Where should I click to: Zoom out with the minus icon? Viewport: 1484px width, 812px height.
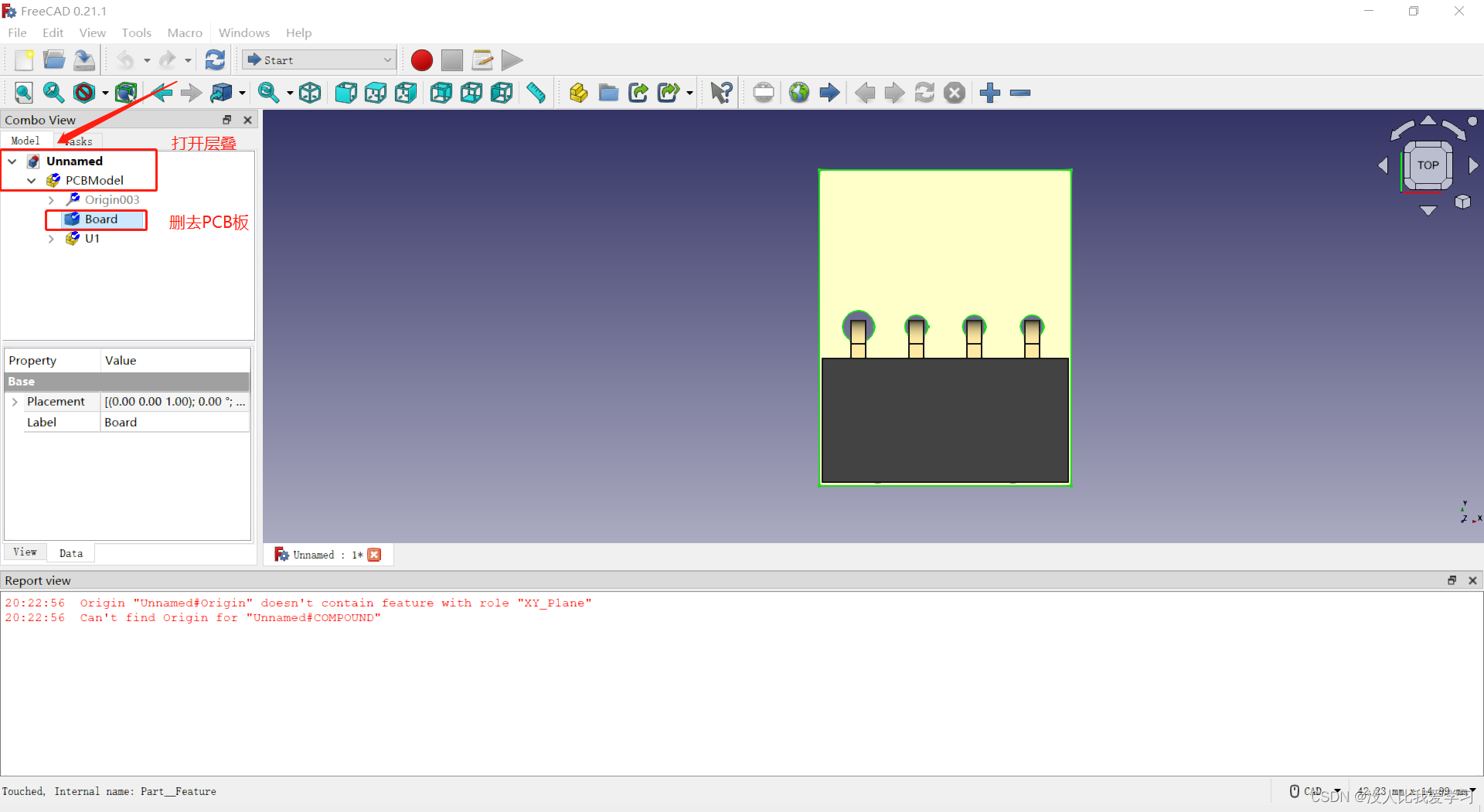coord(1020,93)
